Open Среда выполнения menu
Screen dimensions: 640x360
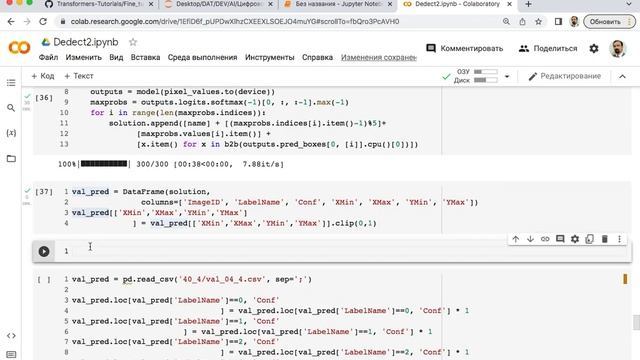(202, 58)
